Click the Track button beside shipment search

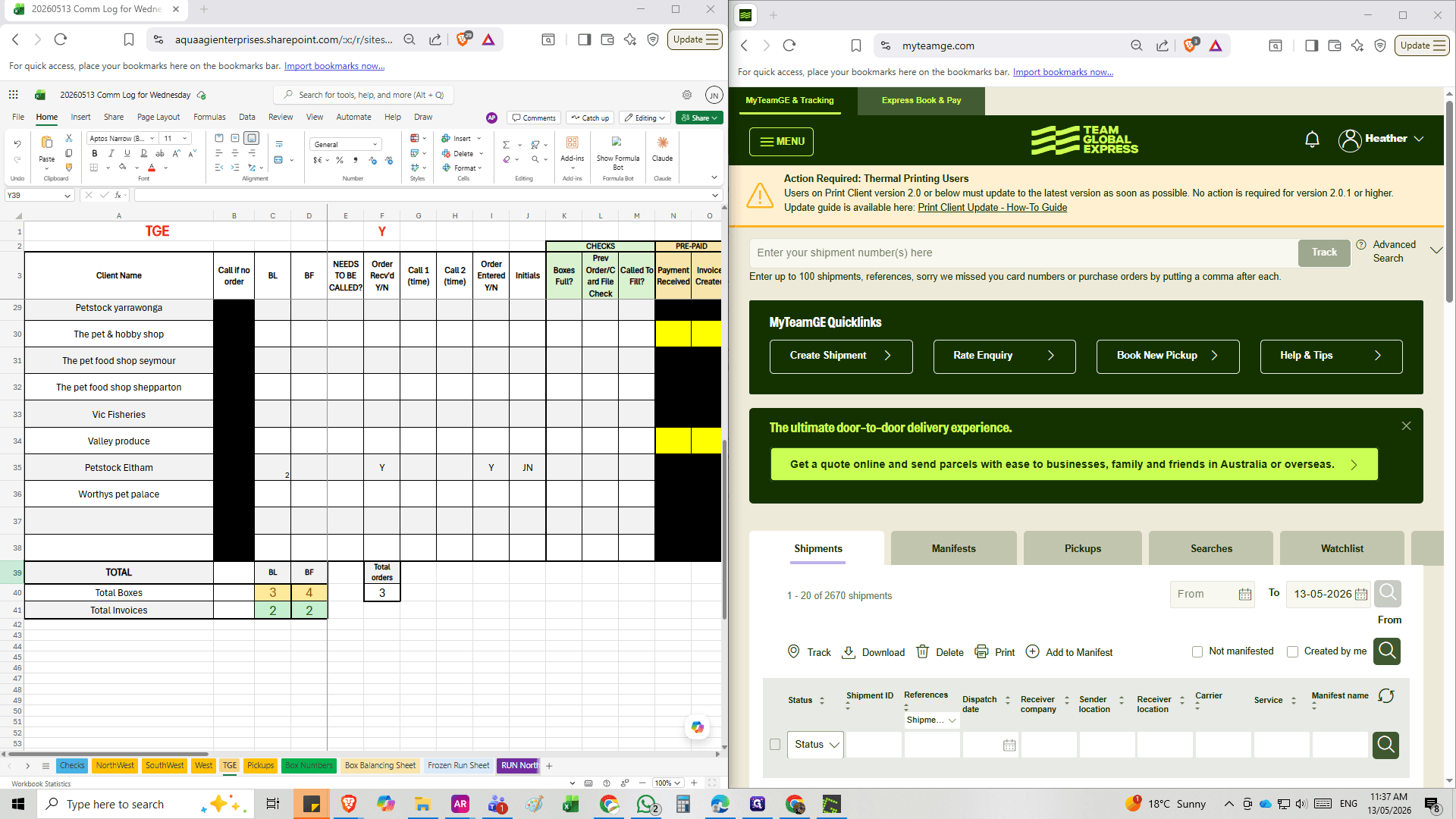tap(1324, 253)
